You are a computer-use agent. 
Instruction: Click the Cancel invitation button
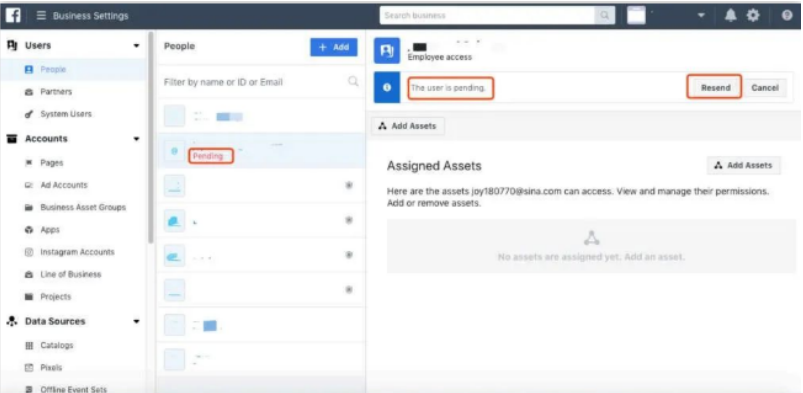[x=765, y=88]
